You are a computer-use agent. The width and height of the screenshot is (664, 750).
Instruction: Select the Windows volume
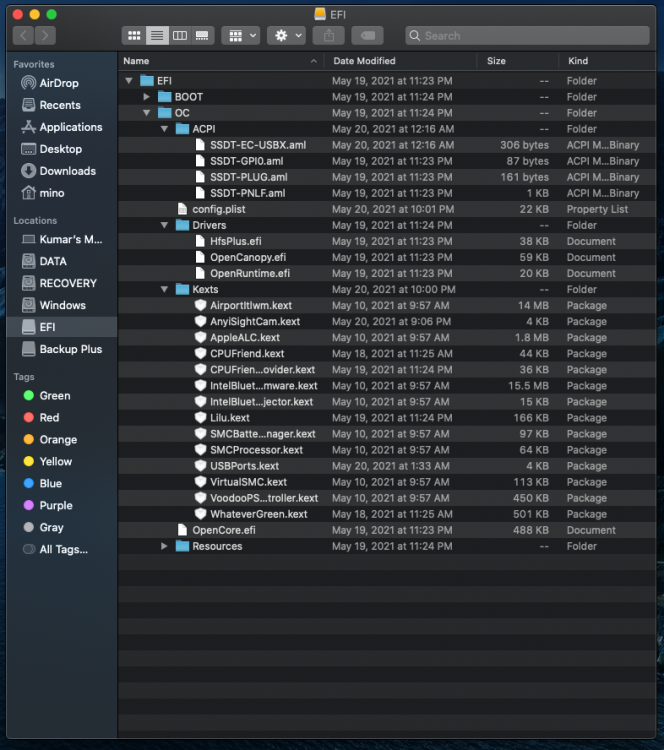[x=62, y=305]
